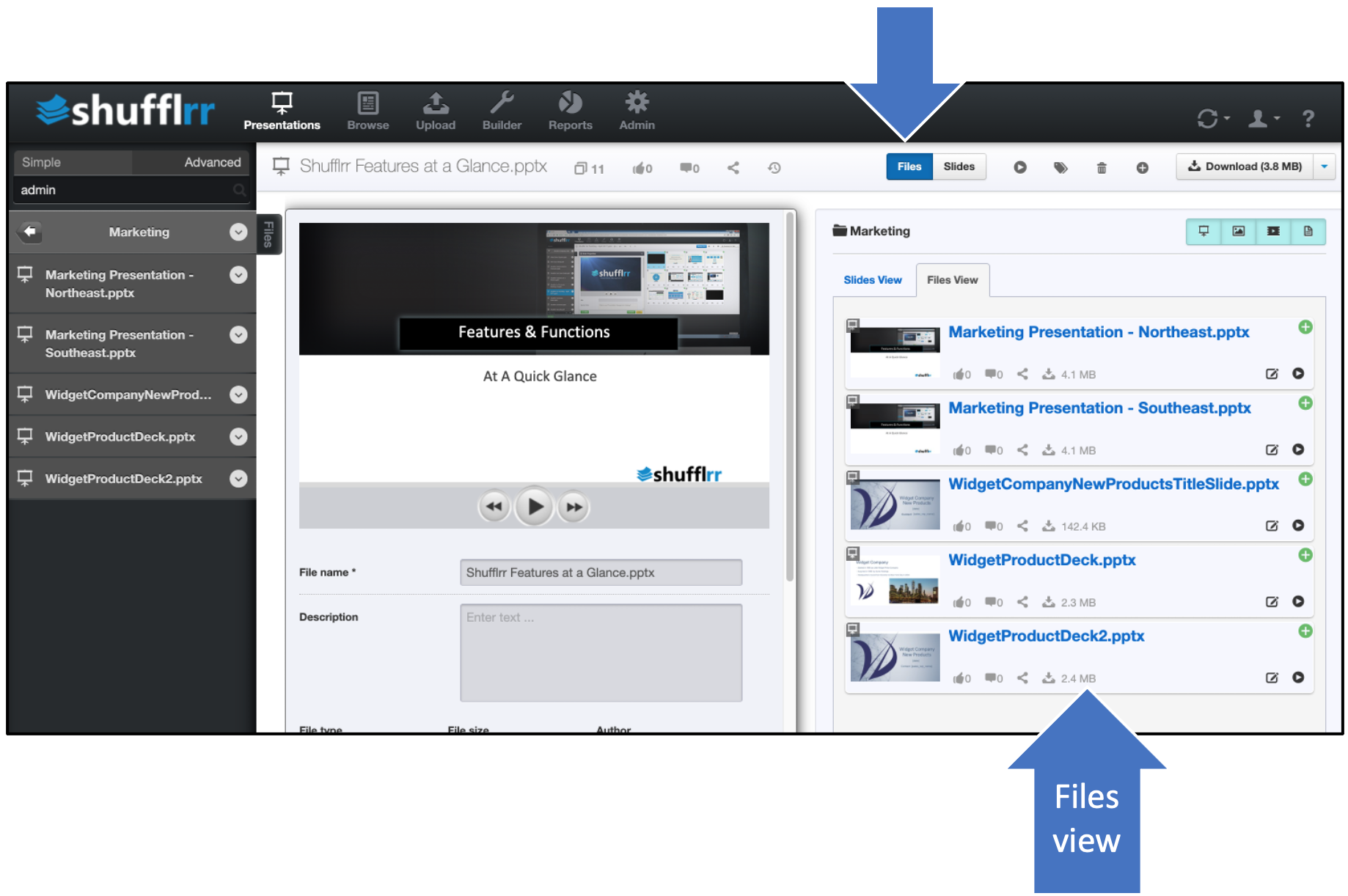
Task: Open version history clock icon
Action: (x=774, y=168)
